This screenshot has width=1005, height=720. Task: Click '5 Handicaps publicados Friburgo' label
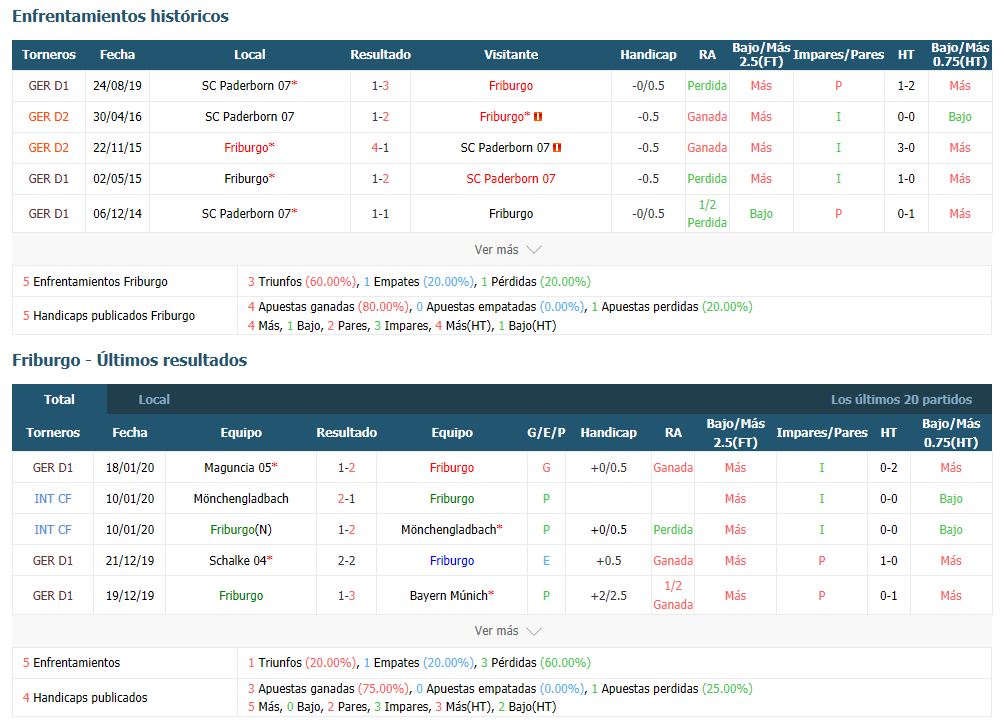pyautogui.click(x=109, y=316)
